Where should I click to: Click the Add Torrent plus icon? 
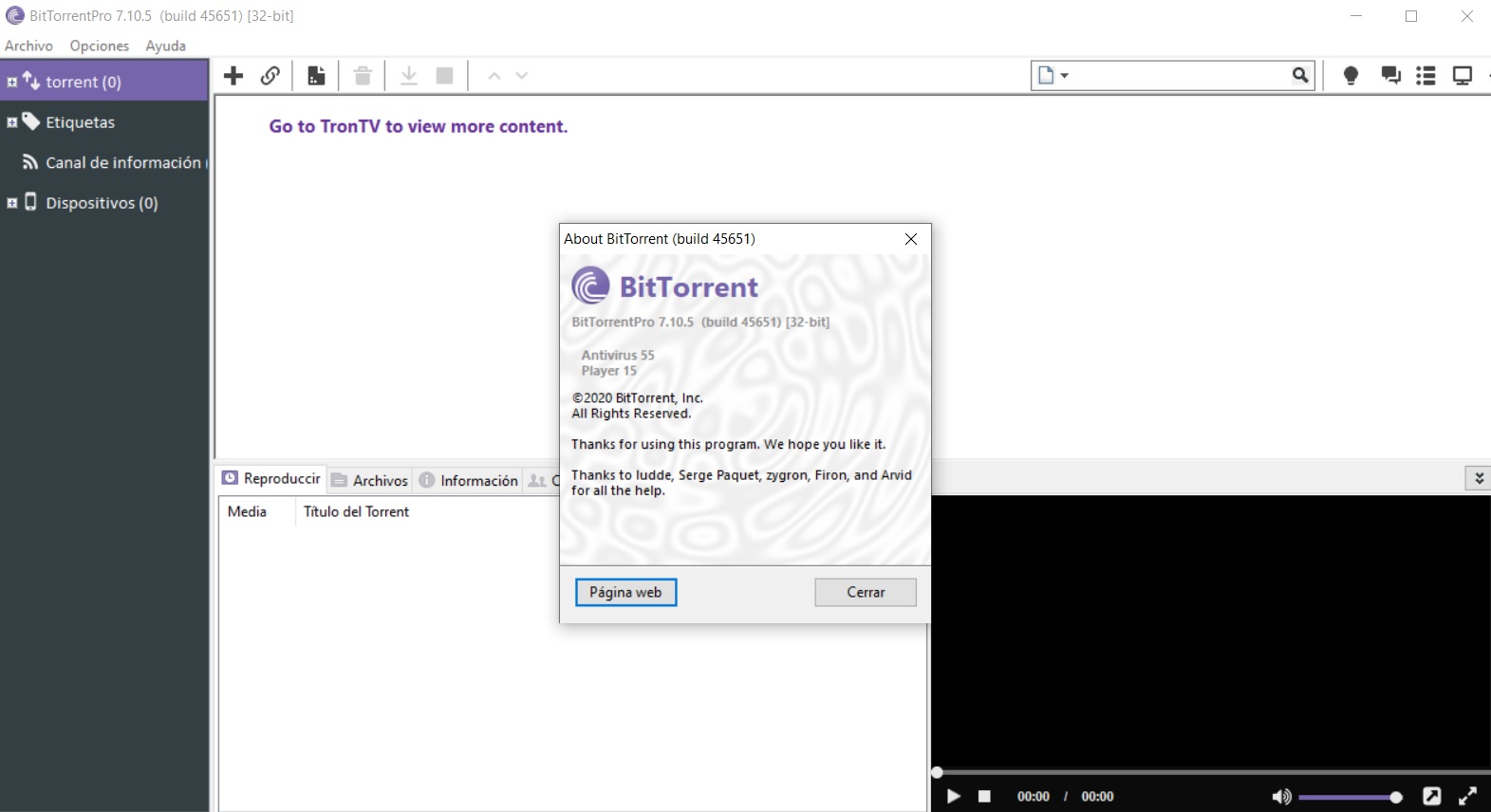click(233, 76)
